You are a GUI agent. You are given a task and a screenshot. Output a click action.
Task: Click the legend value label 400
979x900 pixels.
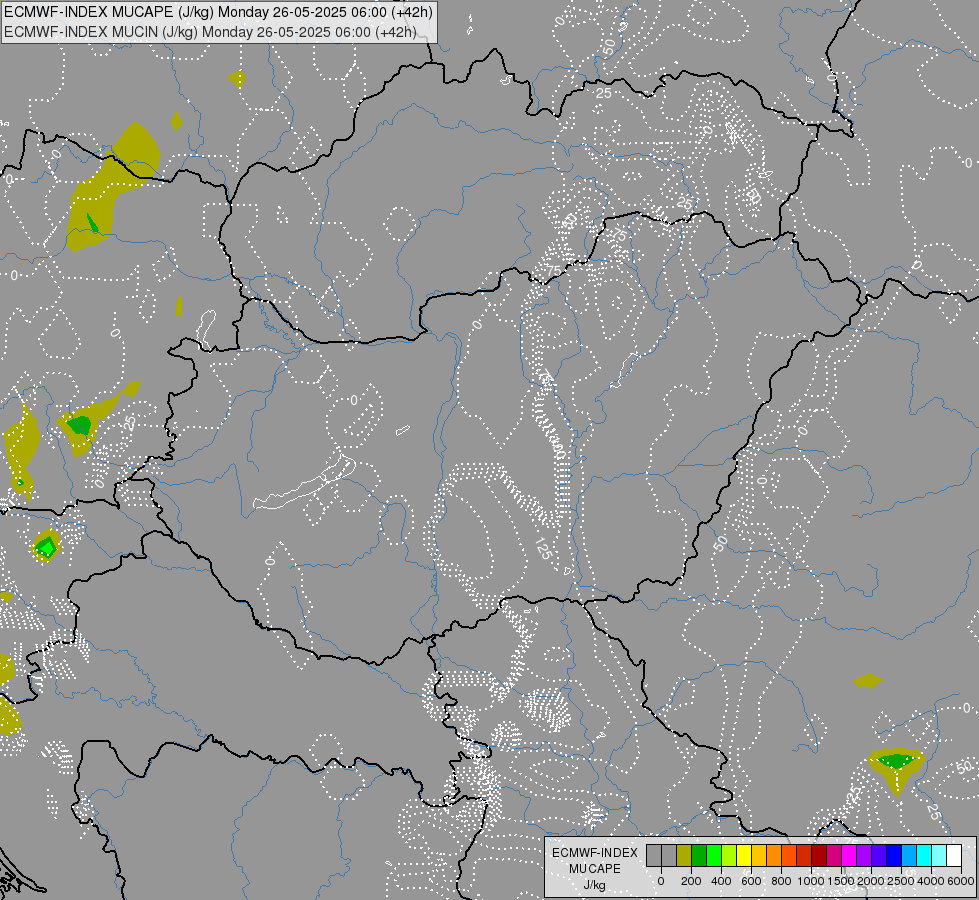[721, 881]
